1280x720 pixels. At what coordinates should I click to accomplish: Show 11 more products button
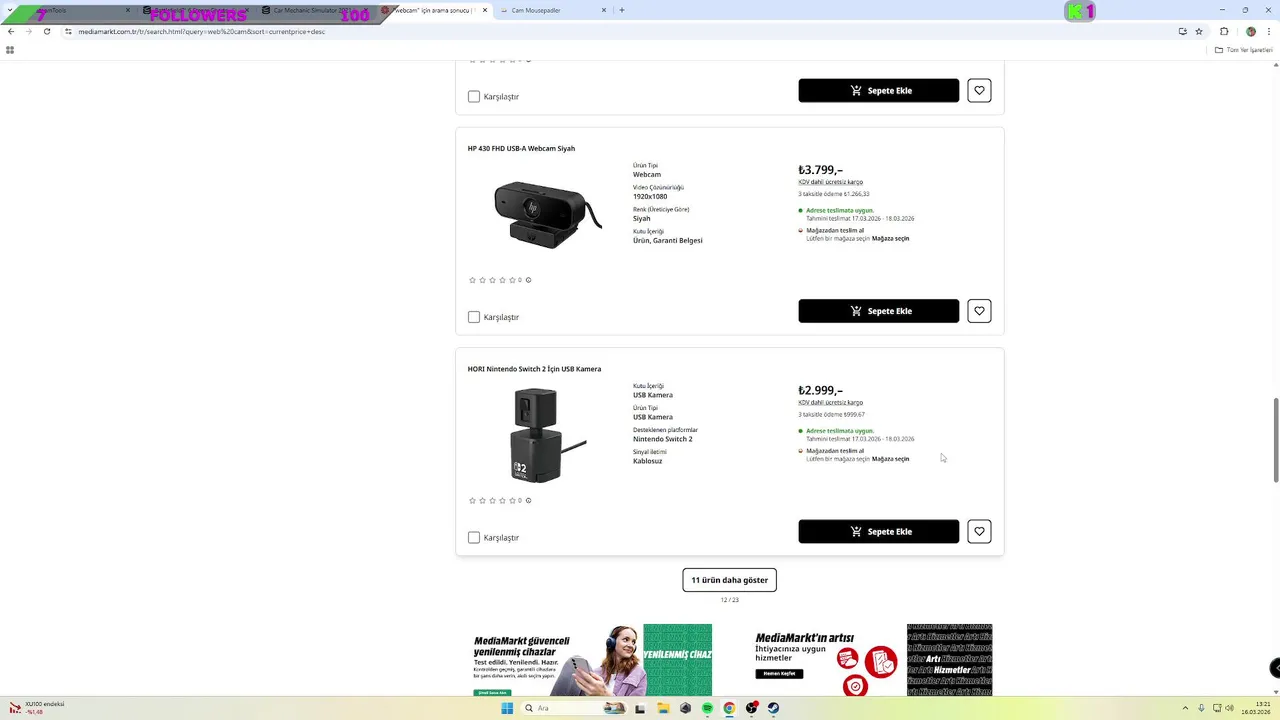pos(729,580)
